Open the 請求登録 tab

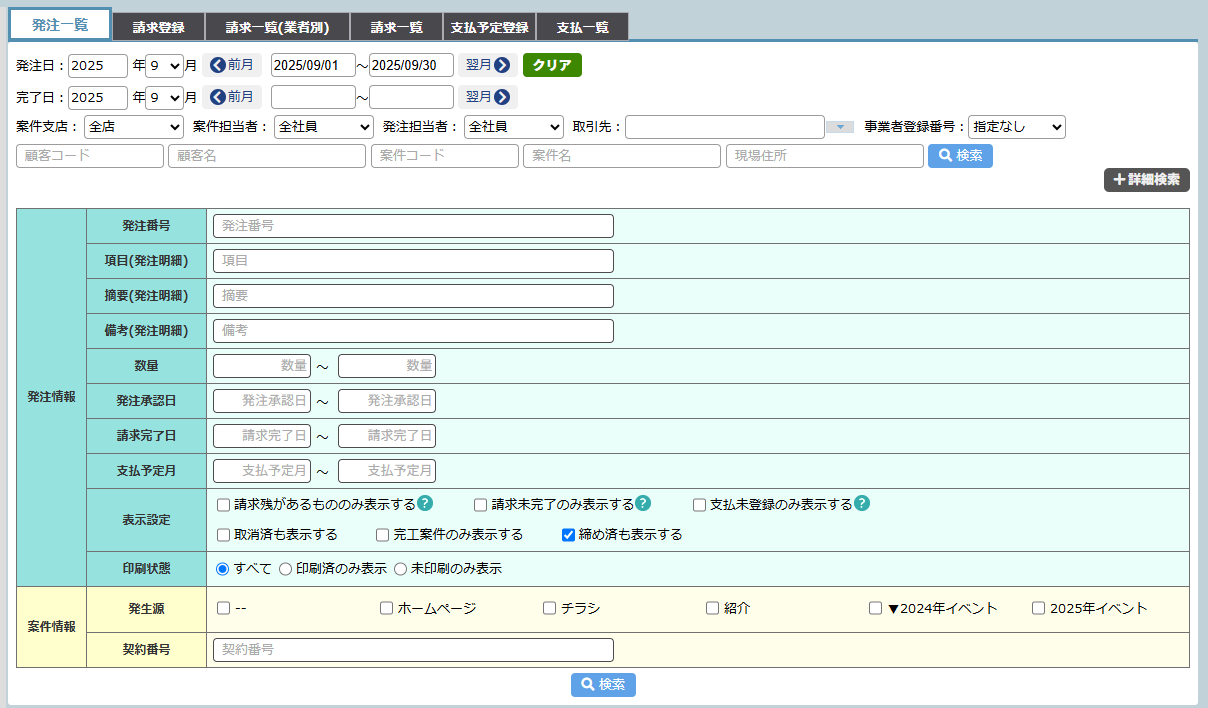[159, 27]
